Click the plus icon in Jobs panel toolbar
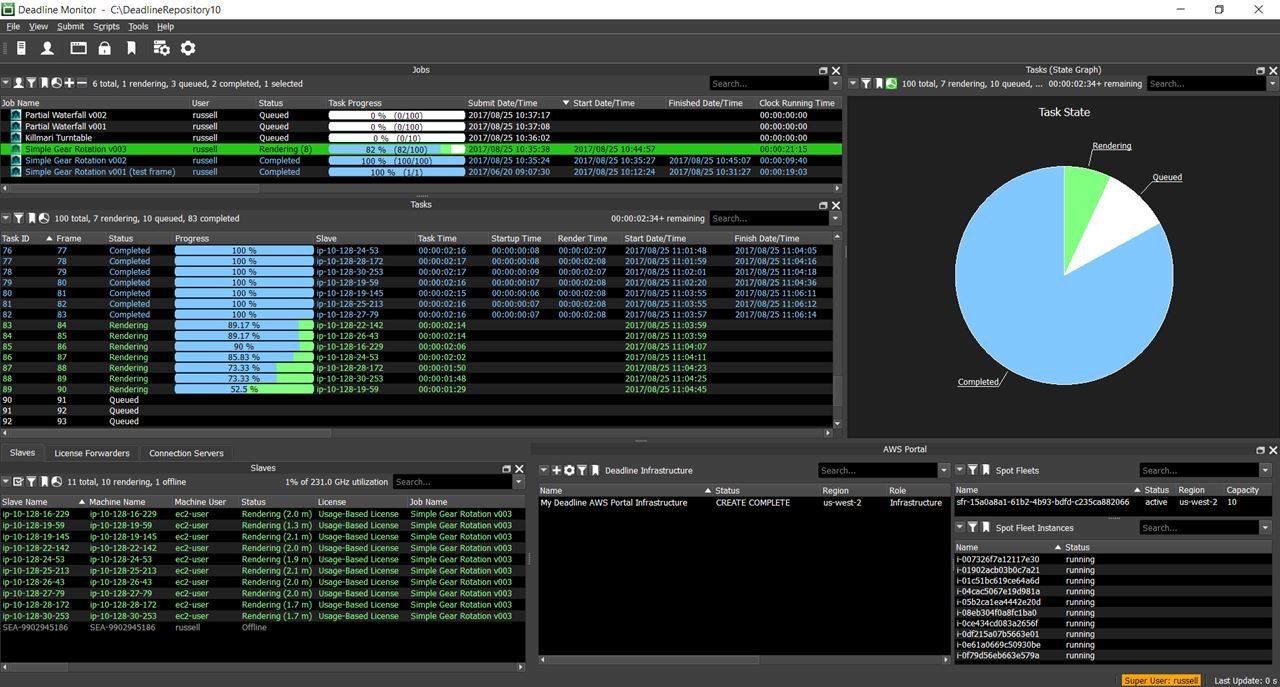The width and height of the screenshot is (1280, 687). point(69,83)
